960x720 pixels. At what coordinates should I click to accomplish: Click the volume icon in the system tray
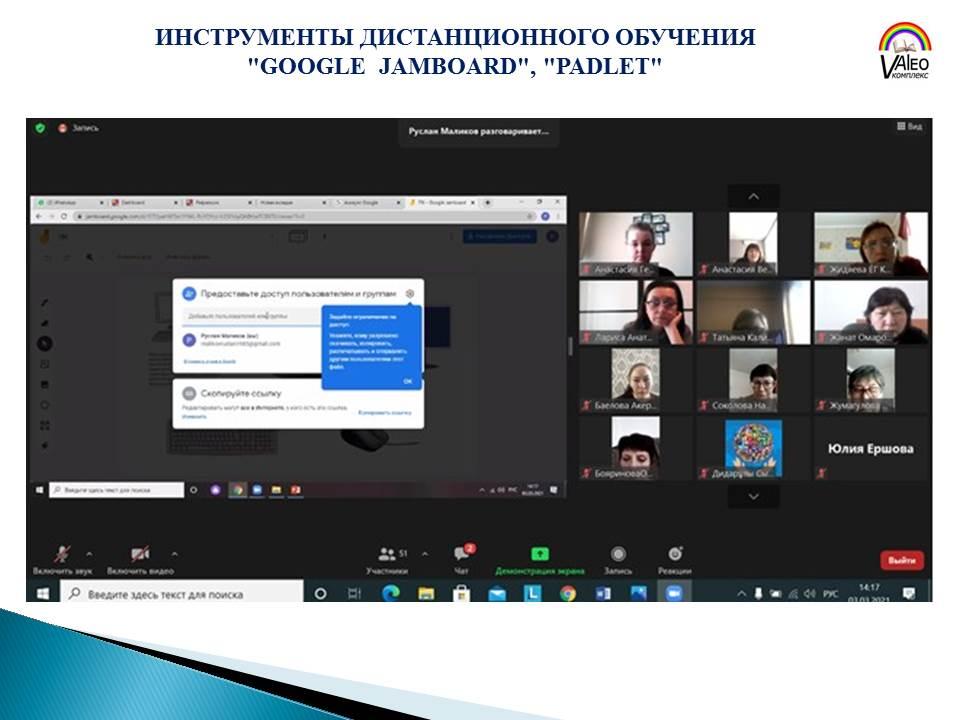[x=810, y=593]
